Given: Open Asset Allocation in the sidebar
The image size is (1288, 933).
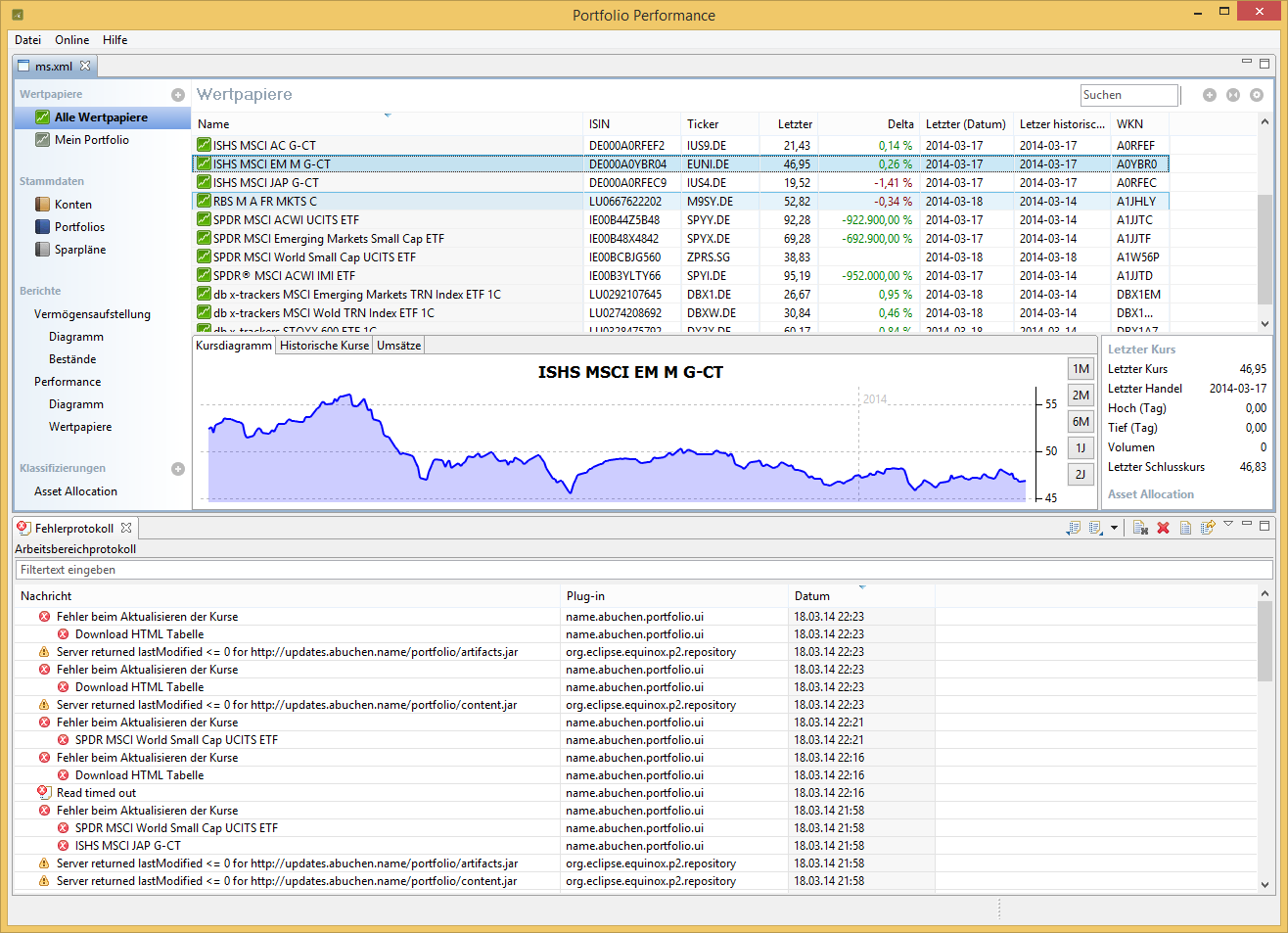Looking at the screenshot, I should tap(75, 491).
